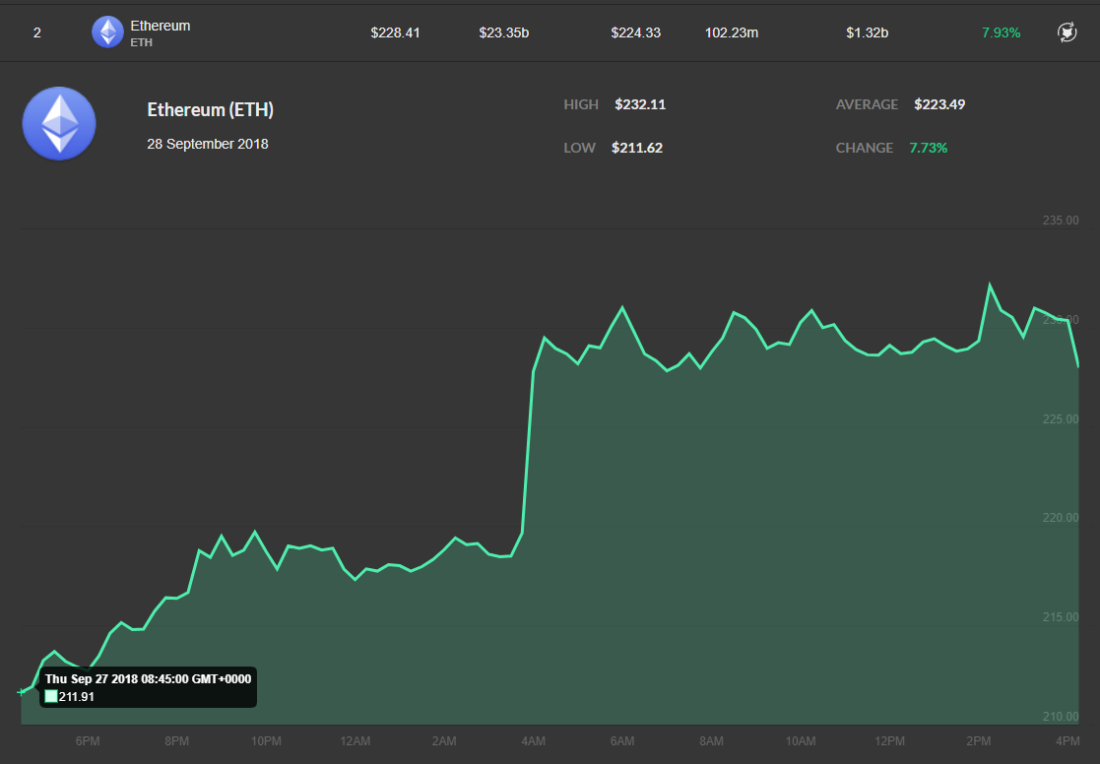Click the small Ethereum logo in the table row
1100x764 pixels.
pos(107,32)
